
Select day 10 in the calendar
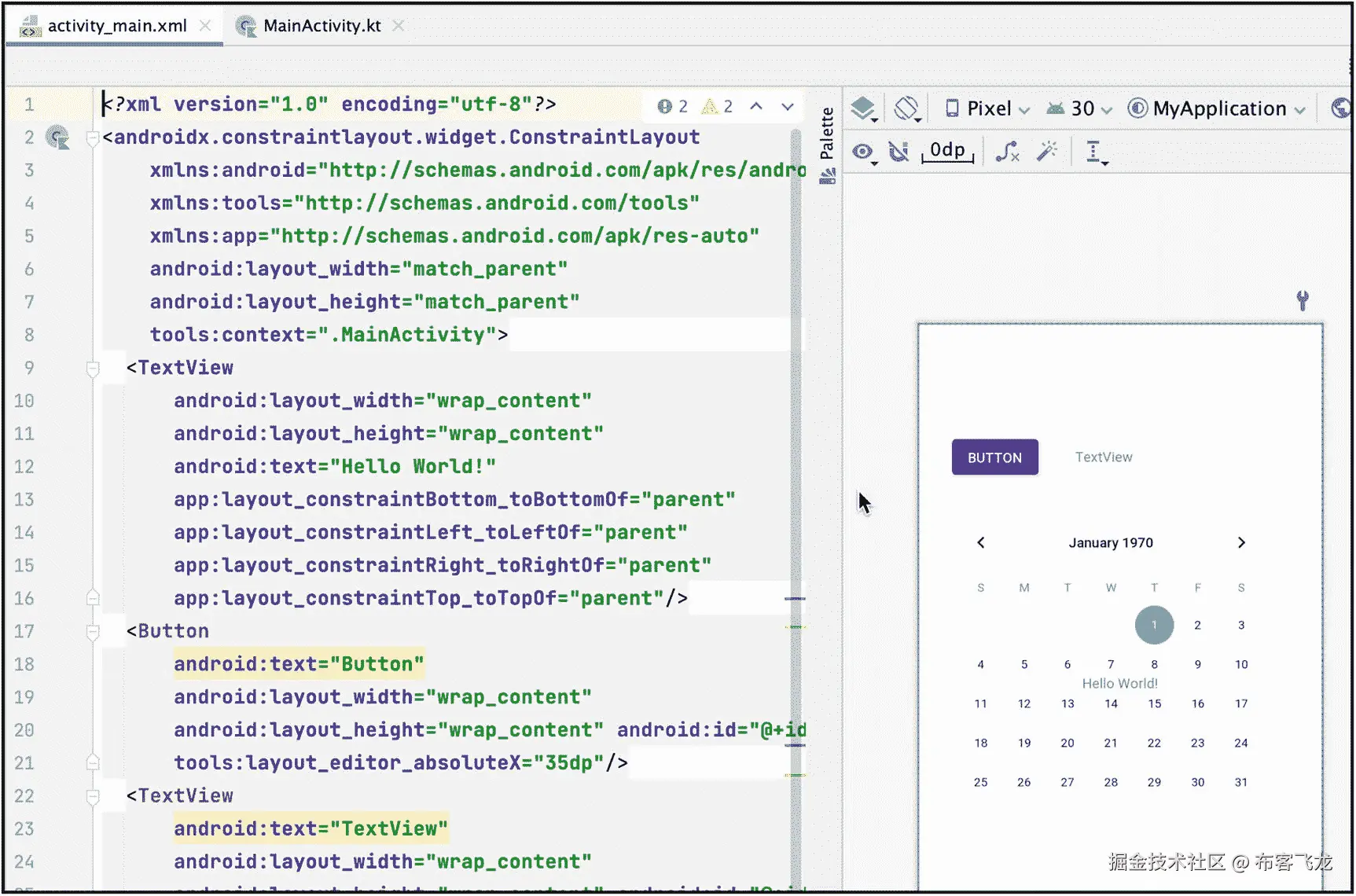pos(1241,665)
